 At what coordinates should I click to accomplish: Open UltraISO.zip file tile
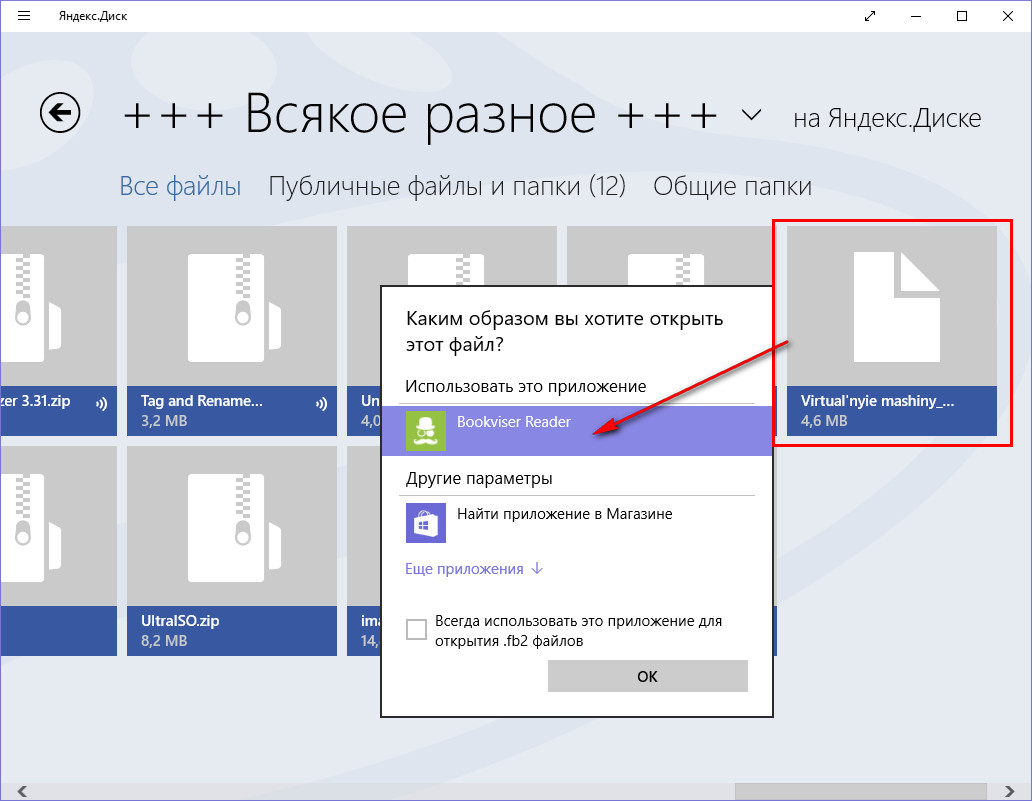tap(232, 551)
